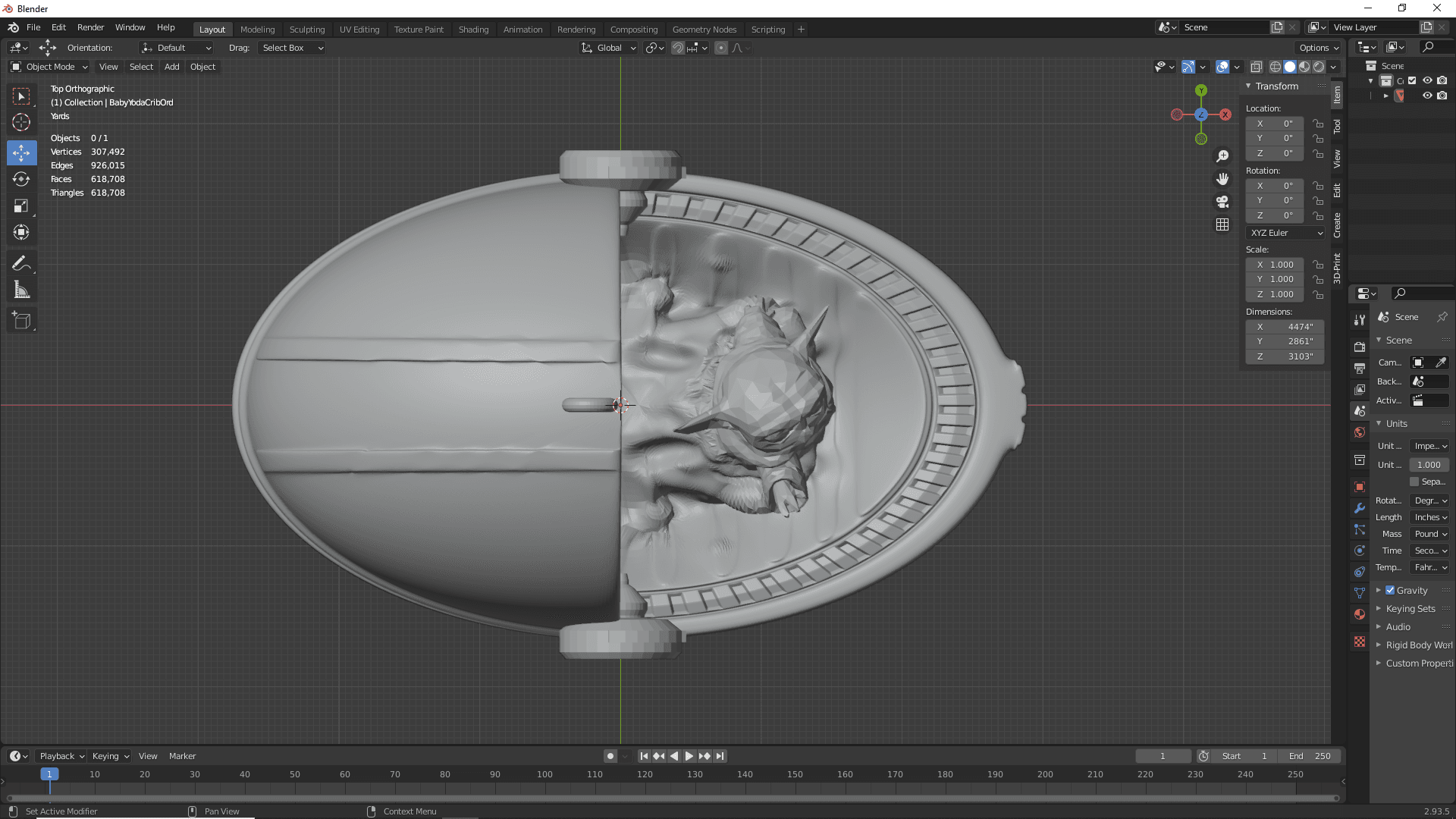Open the Output properties tab icon
1456x819 pixels.
pyautogui.click(x=1360, y=368)
